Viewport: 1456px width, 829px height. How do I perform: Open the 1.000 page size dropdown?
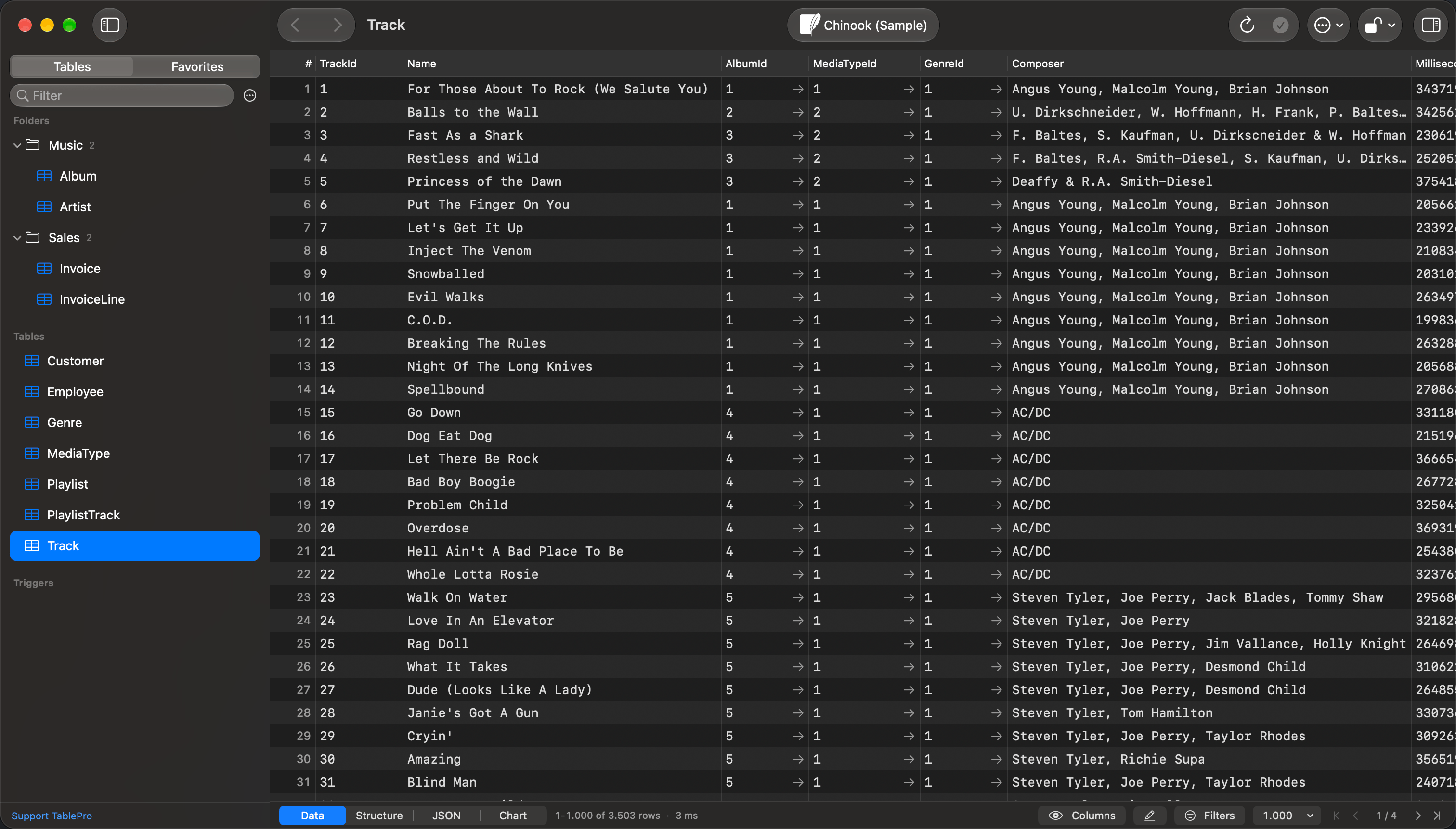pyautogui.click(x=1287, y=816)
